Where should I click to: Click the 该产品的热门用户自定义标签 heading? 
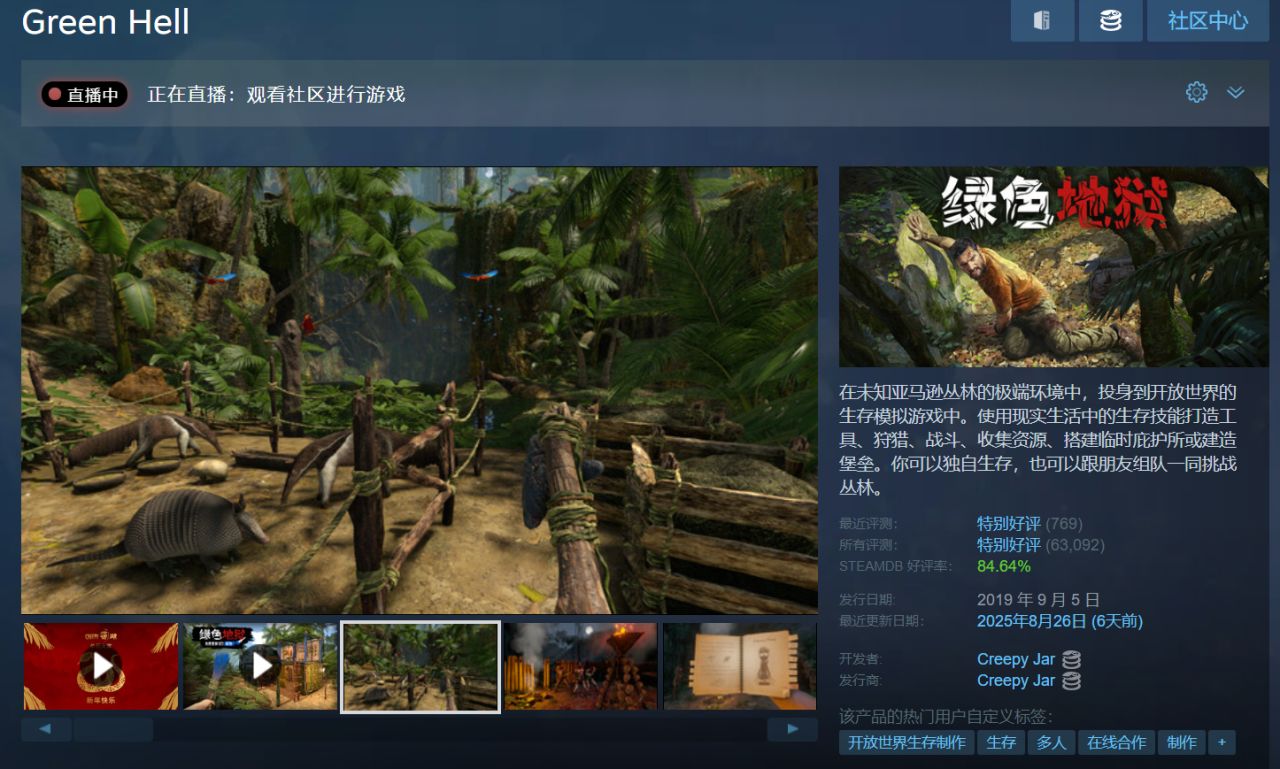click(x=946, y=717)
